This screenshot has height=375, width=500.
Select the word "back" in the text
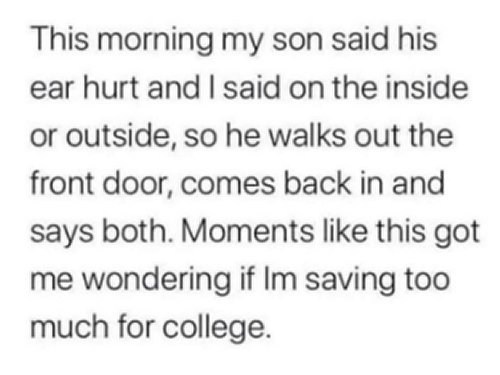point(317,183)
